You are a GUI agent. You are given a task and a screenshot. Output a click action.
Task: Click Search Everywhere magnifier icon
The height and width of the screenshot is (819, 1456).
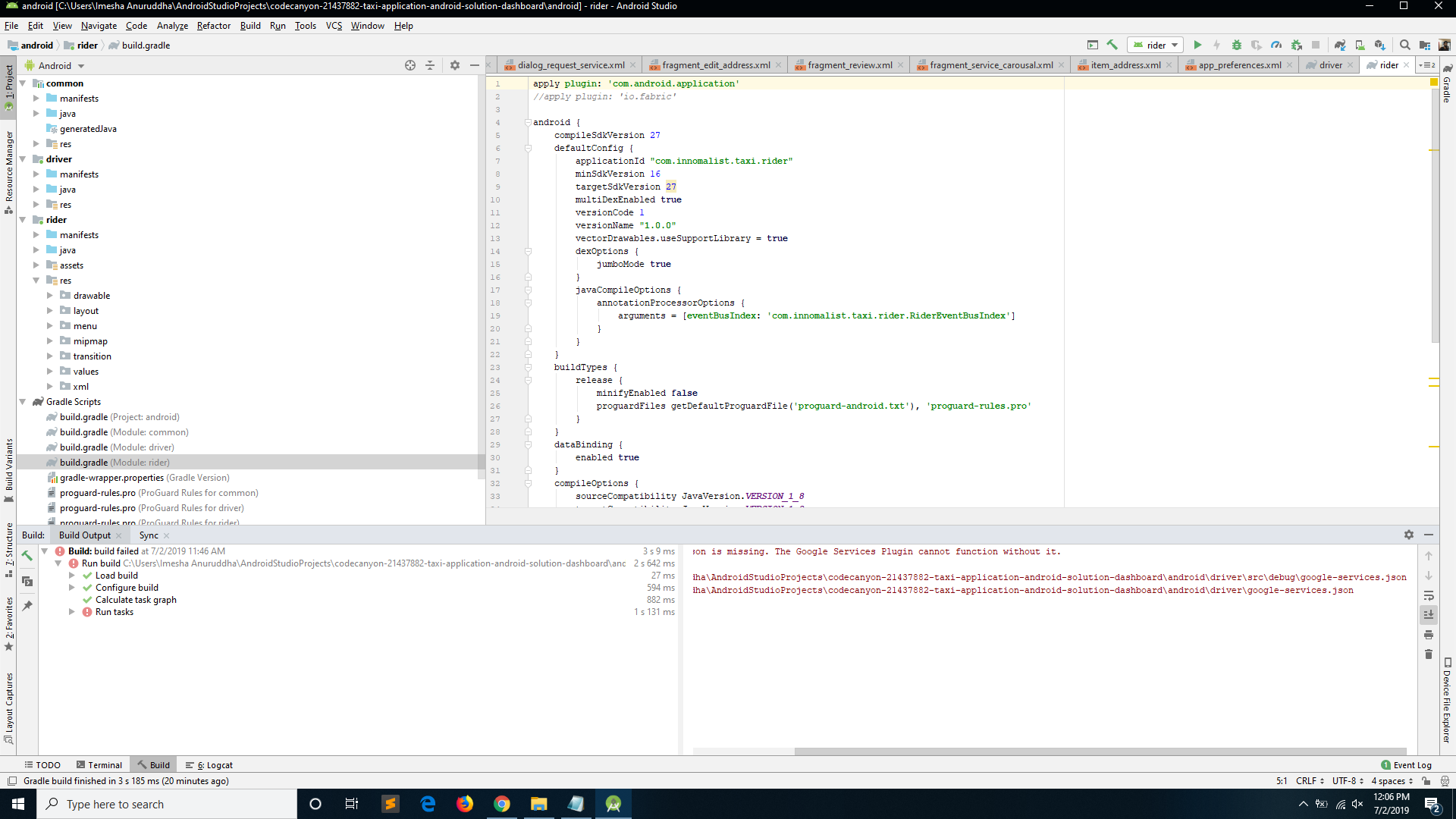(1404, 45)
